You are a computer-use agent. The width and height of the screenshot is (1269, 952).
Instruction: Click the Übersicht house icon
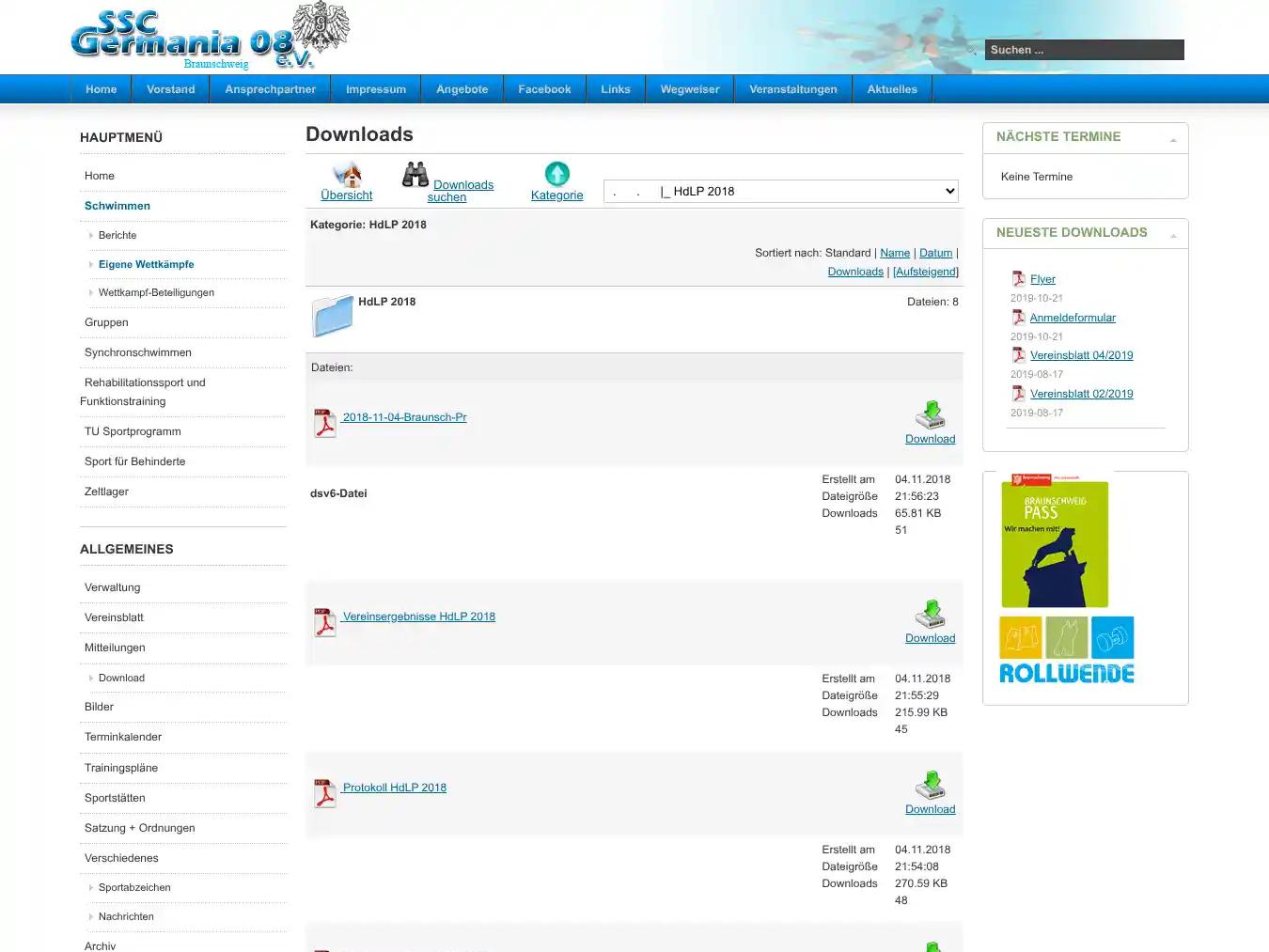coord(346,175)
